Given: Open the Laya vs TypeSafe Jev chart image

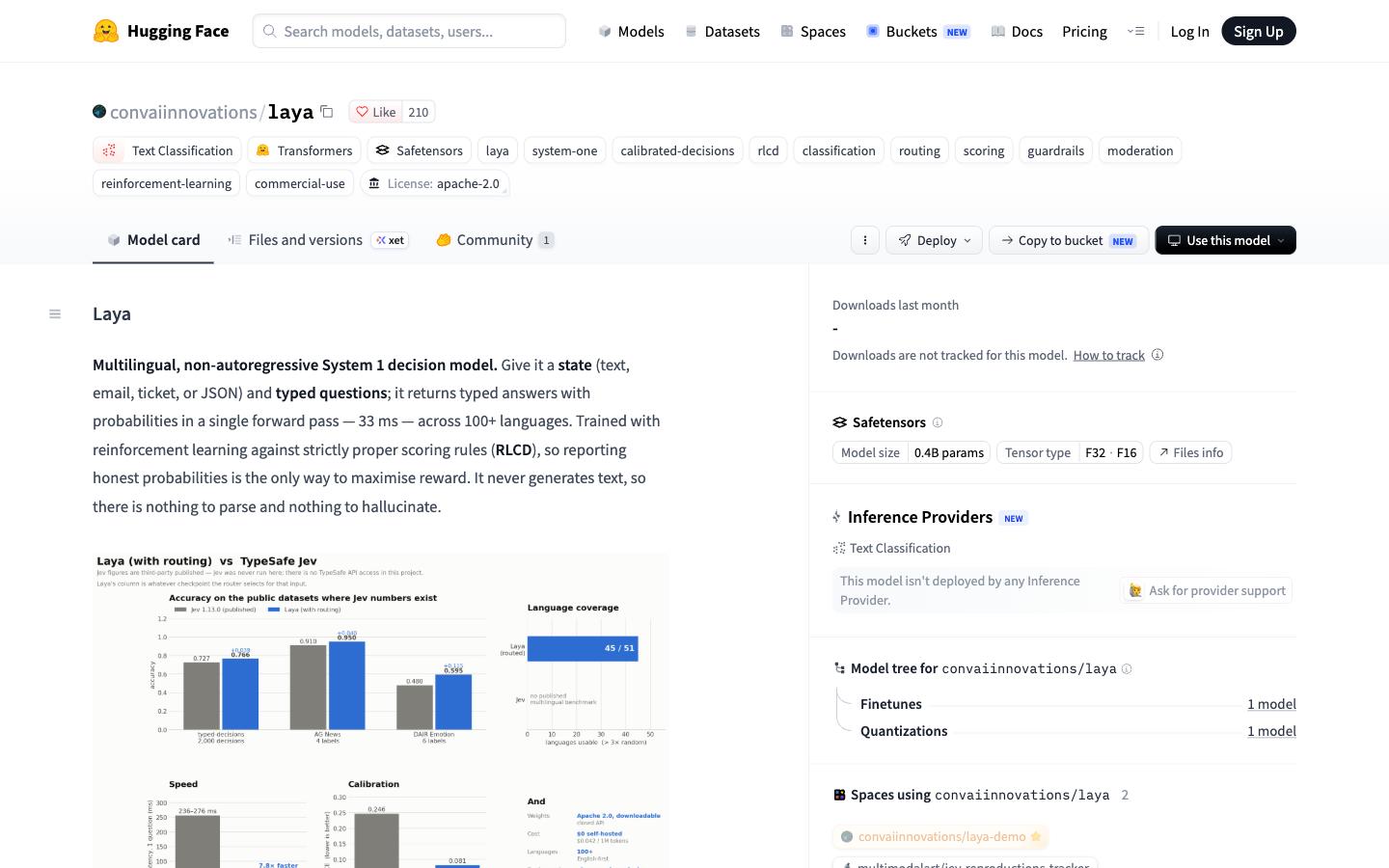Looking at the screenshot, I should (x=381, y=711).
